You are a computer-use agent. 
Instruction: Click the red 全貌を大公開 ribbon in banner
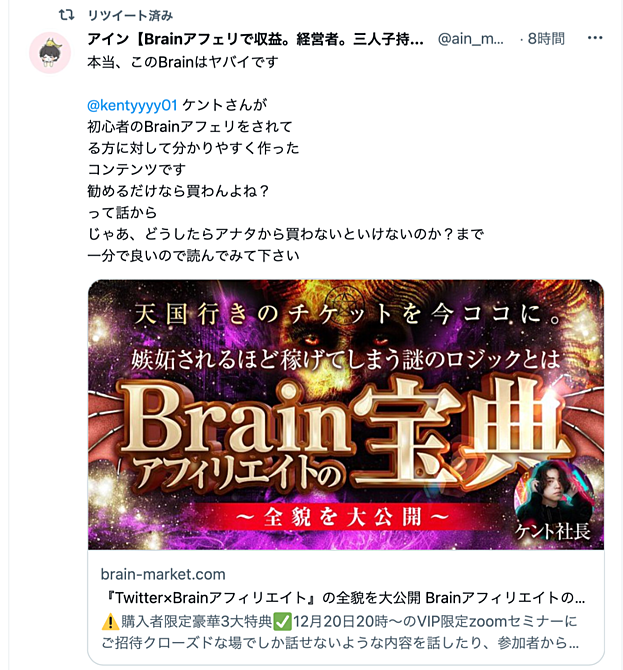coord(342,517)
